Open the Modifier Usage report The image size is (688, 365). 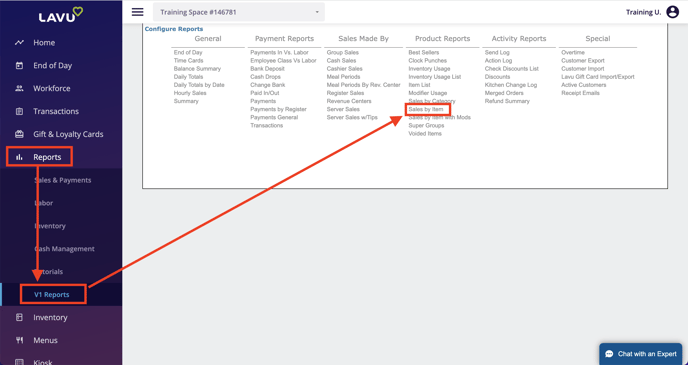pyautogui.click(x=428, y=93)
